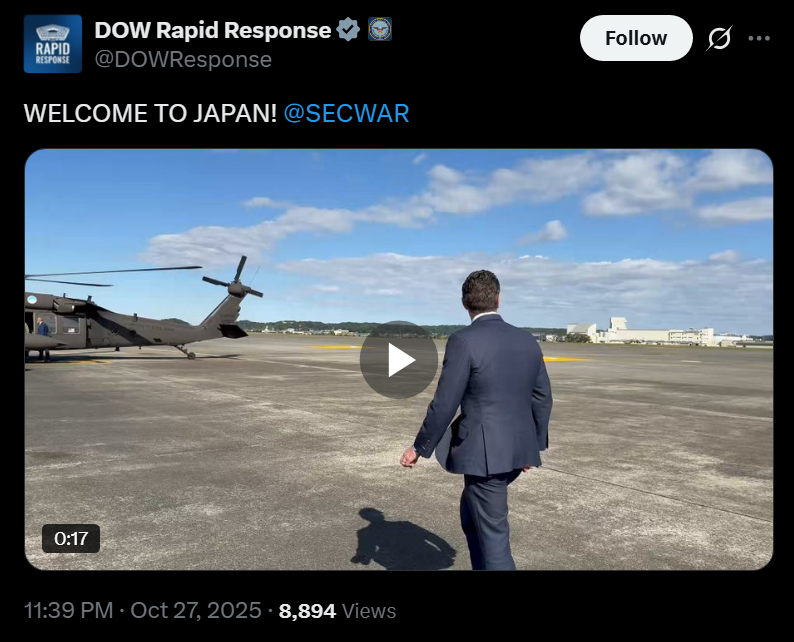Click the 0:17 video duration badge
The height and width of the screenshot is (642, 794).
click(71, 538)
